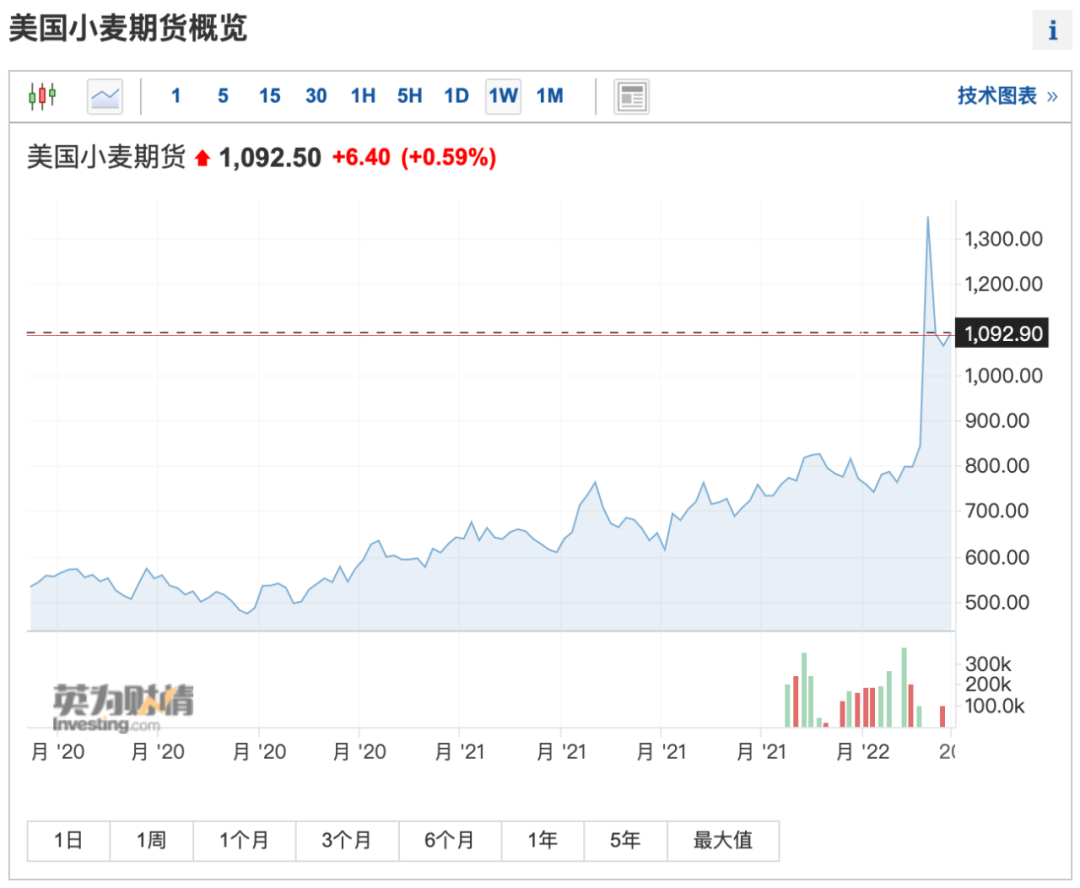Click the info icon at top right
This screenshot has height=888, width=1080.
point(1052,31)
